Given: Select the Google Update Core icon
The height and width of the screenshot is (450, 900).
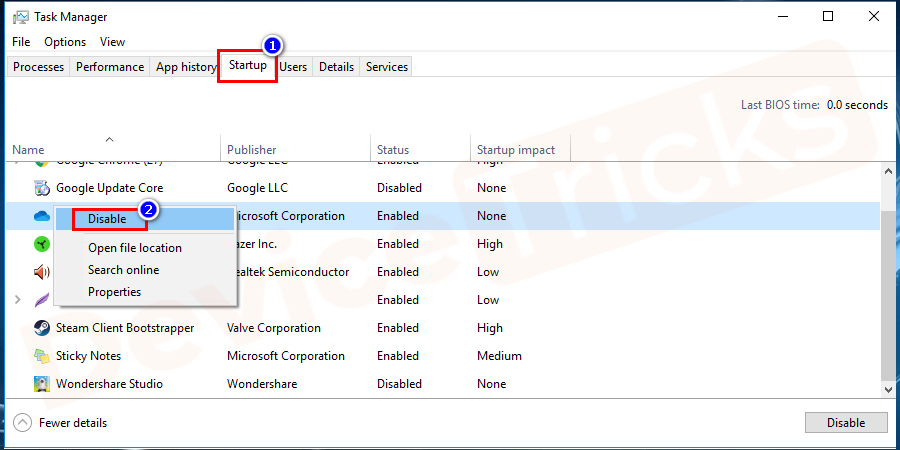Looking at the screenshot, I should click(42, 188).
